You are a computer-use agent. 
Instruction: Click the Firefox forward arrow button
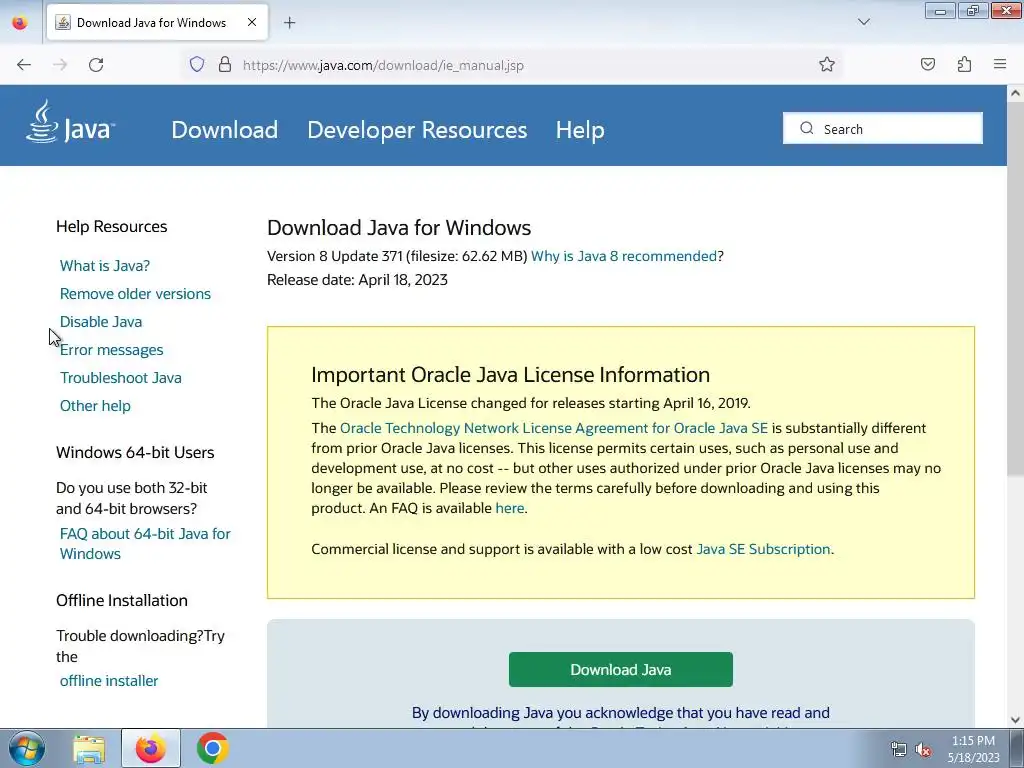[60, 65]
